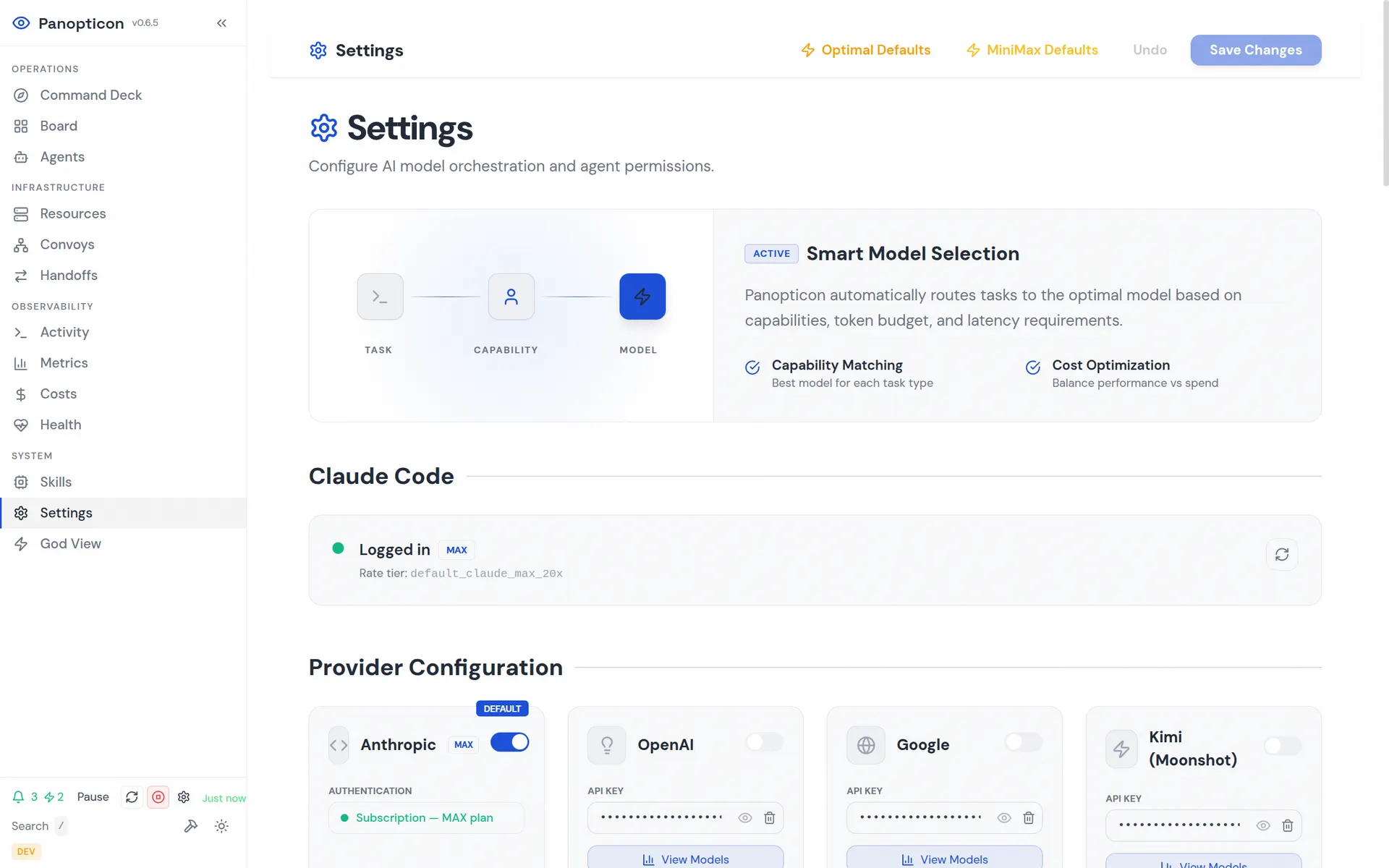Delete the OpenAI API key

tap(770, 818)
